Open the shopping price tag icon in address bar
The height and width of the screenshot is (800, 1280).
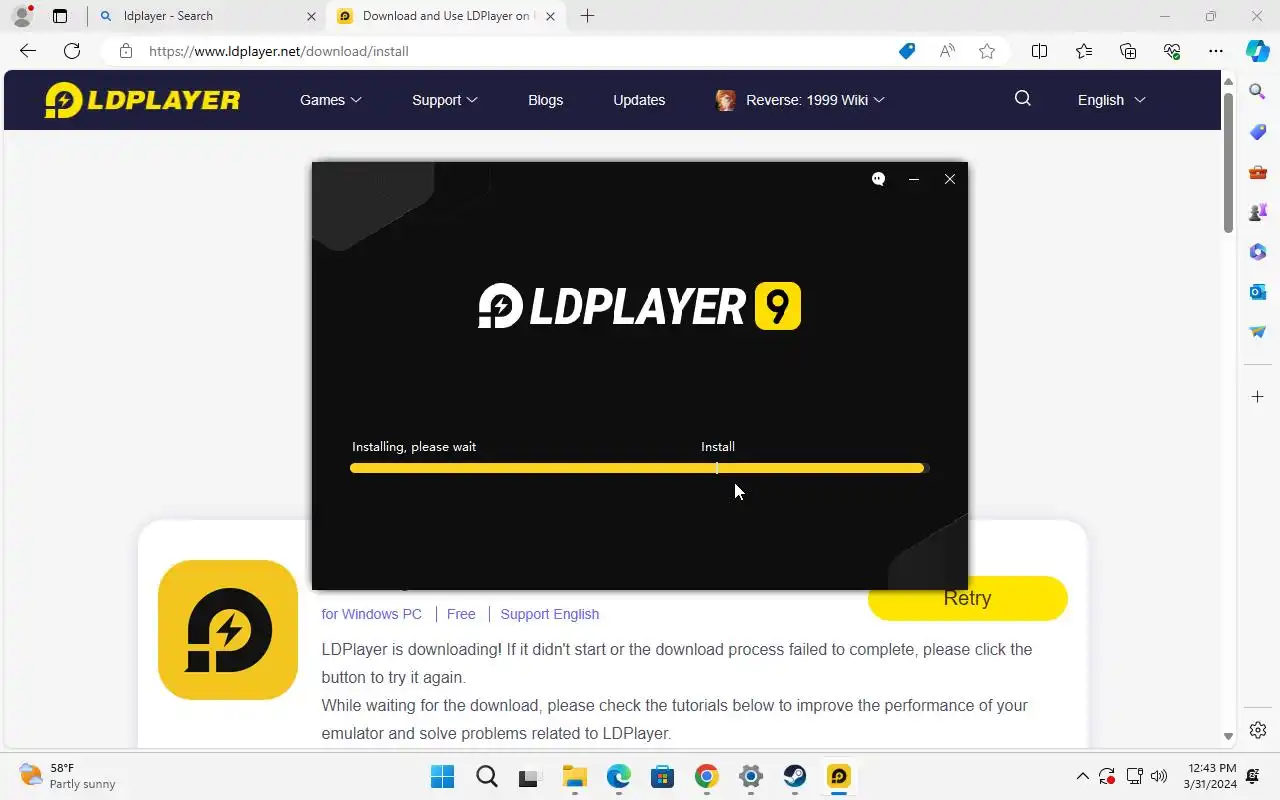[907, 51]
